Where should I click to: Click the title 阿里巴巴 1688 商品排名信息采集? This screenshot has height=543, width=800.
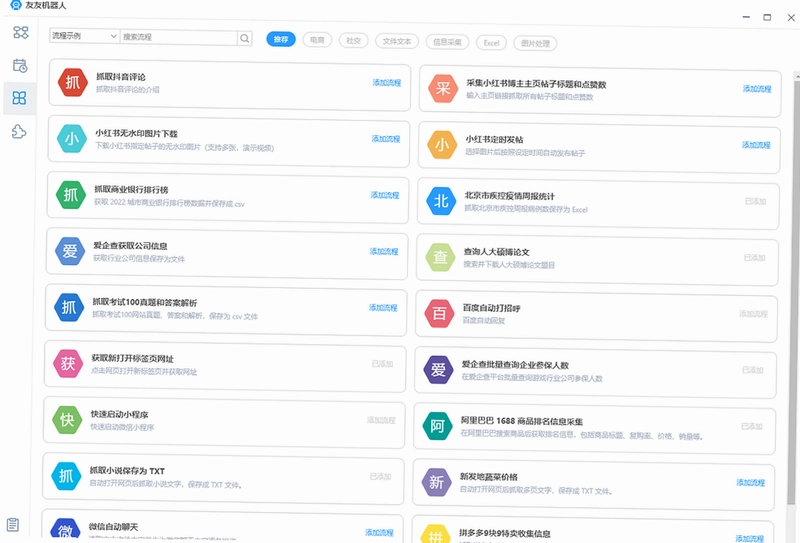click(x=521, y=421)
